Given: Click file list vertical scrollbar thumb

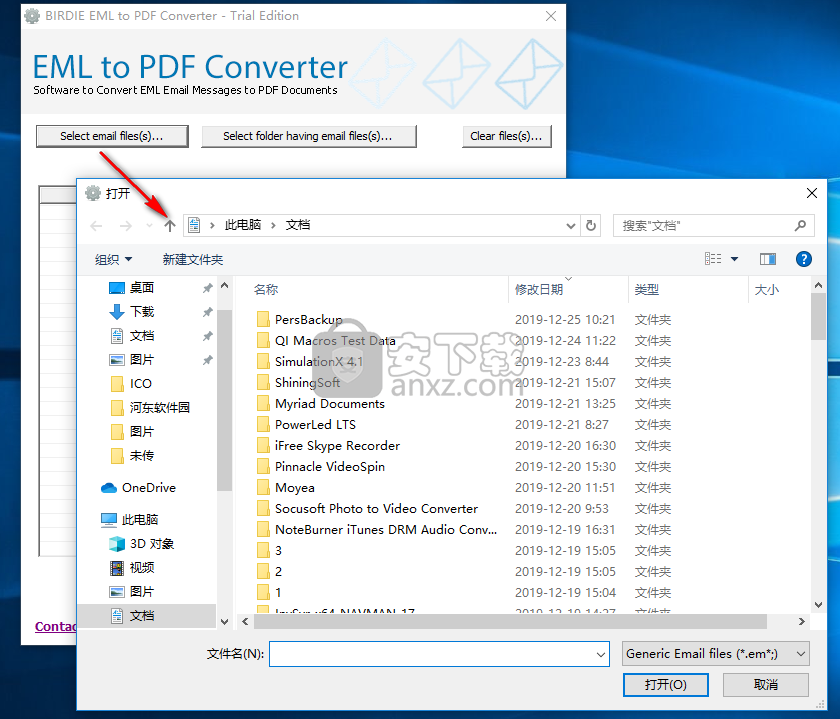Looking at the screenshot, I should tap(818, 316).
